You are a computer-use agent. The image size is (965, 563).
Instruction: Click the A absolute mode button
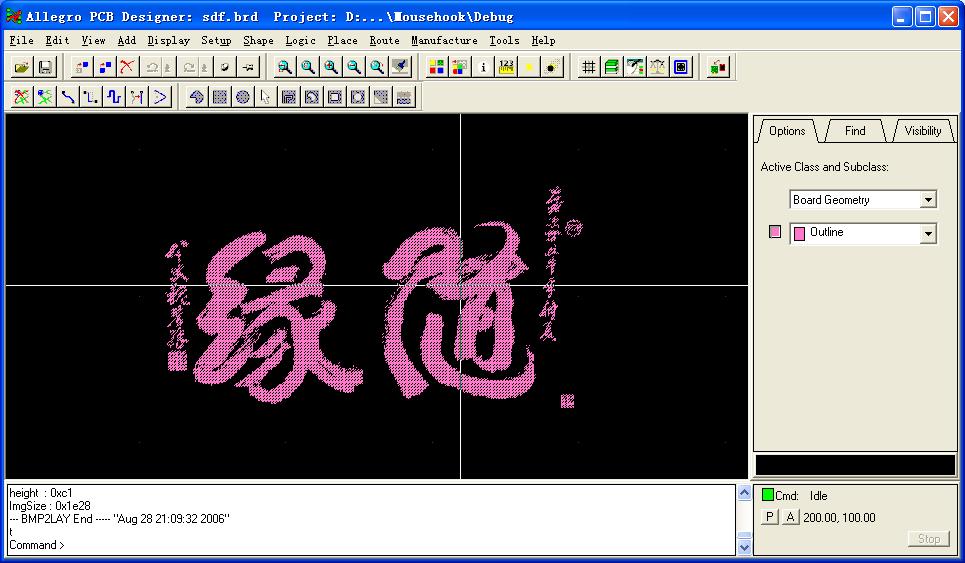coord(790,517)
